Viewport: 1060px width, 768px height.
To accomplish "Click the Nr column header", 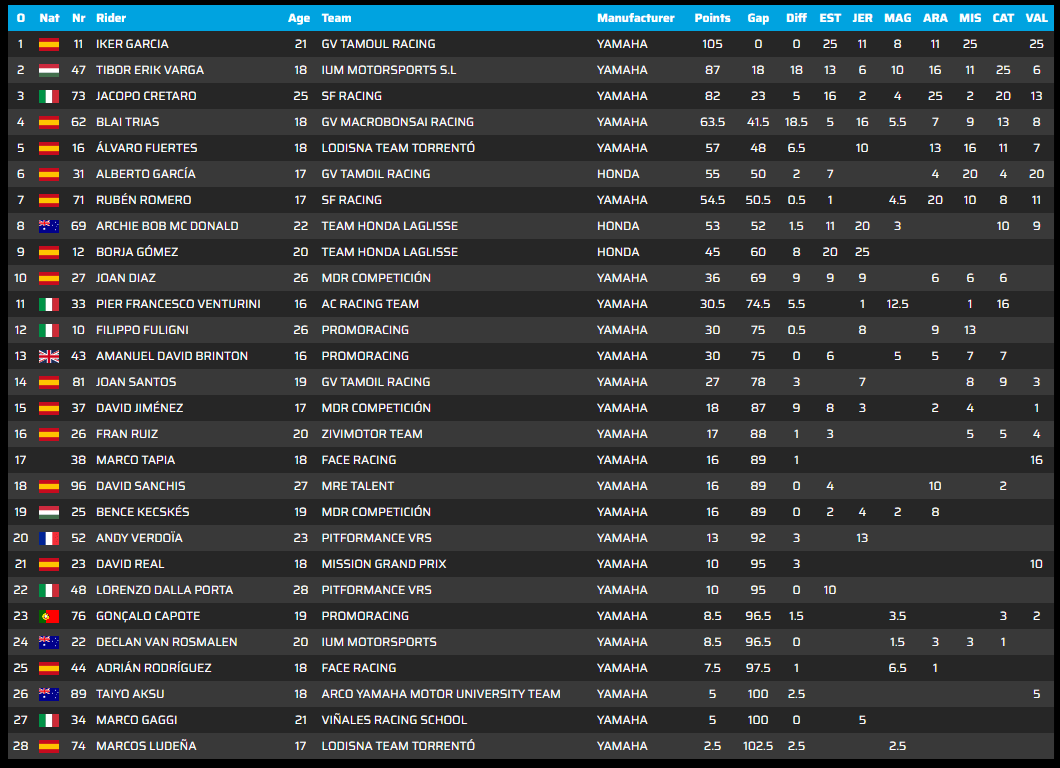I will pos(78,18).
